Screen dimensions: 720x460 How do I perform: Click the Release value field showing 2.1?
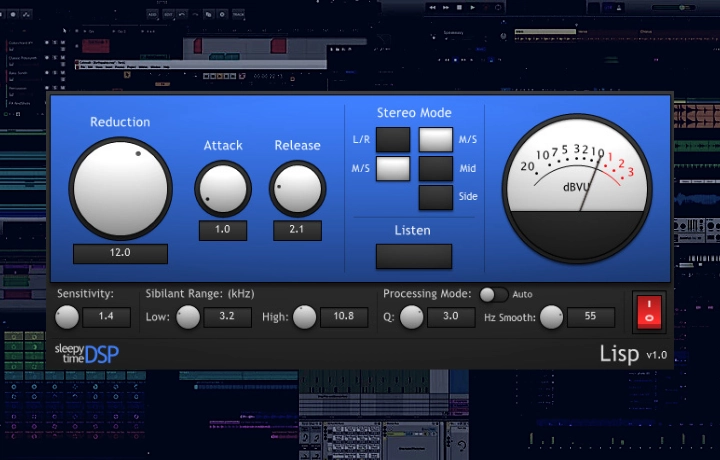click(297, 230)
